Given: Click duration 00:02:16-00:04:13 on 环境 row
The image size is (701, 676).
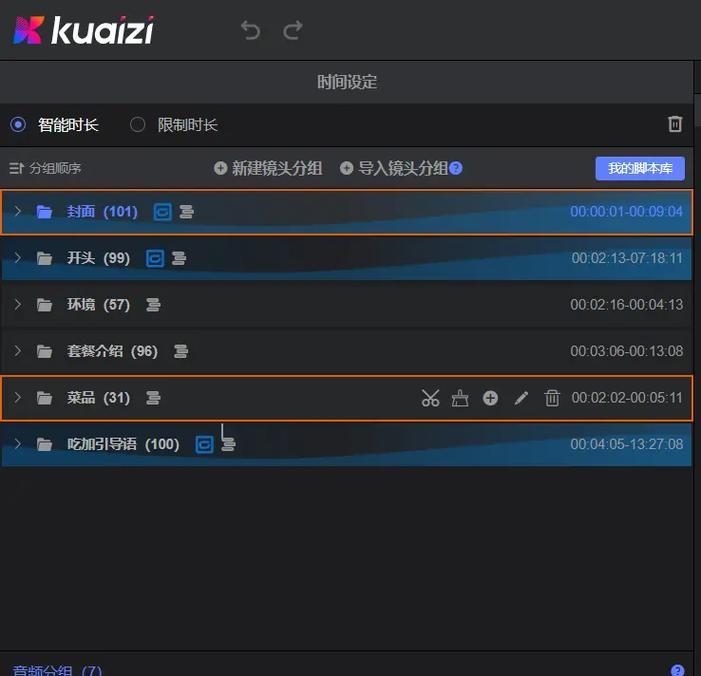Looking at the screenshot, I should tap(626, 304).
